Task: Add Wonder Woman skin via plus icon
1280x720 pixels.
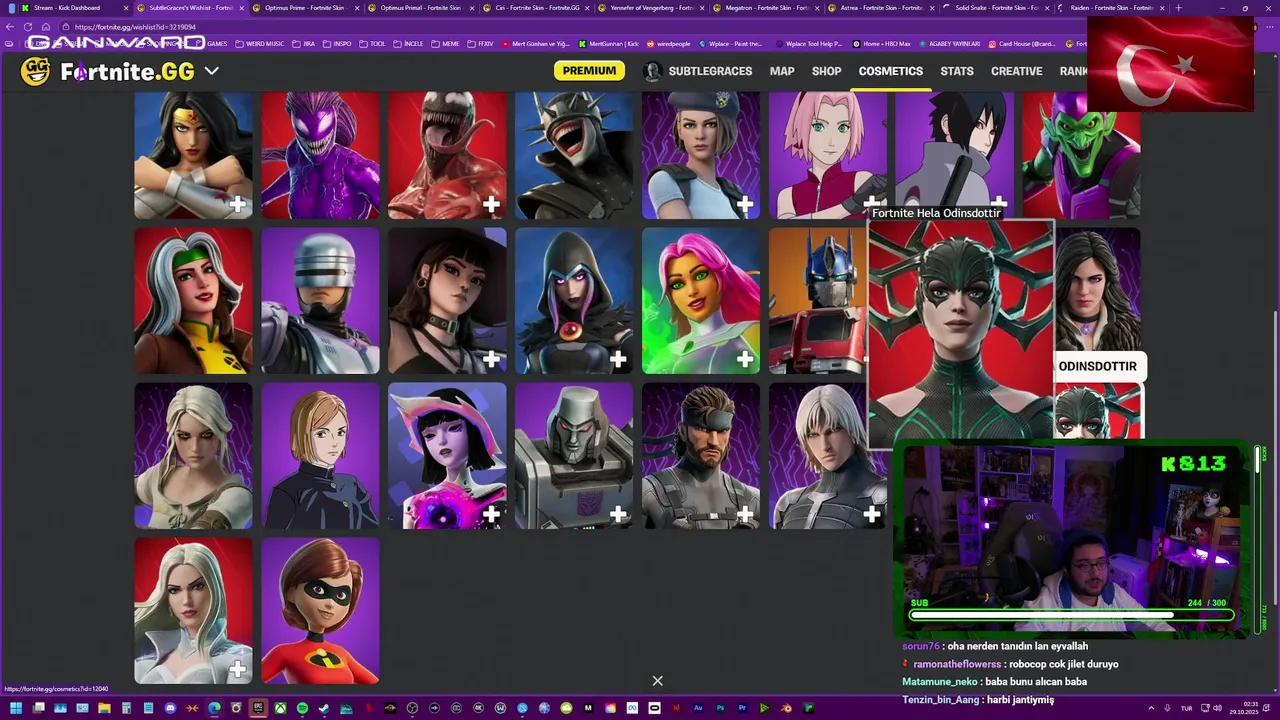Action: 238,204
